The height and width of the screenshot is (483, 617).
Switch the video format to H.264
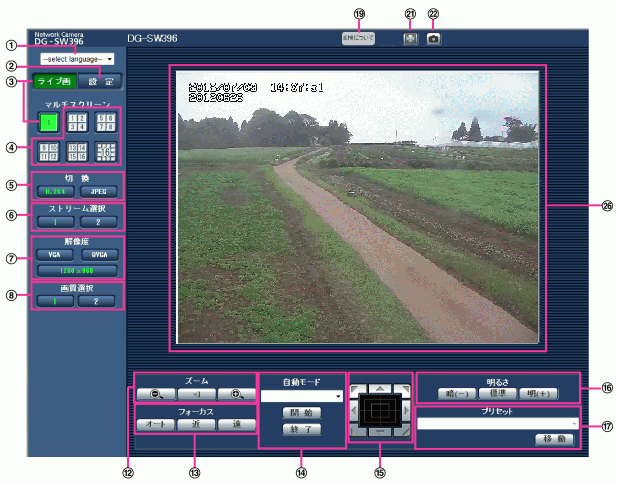pyautogui.click(x=55, y=189)
